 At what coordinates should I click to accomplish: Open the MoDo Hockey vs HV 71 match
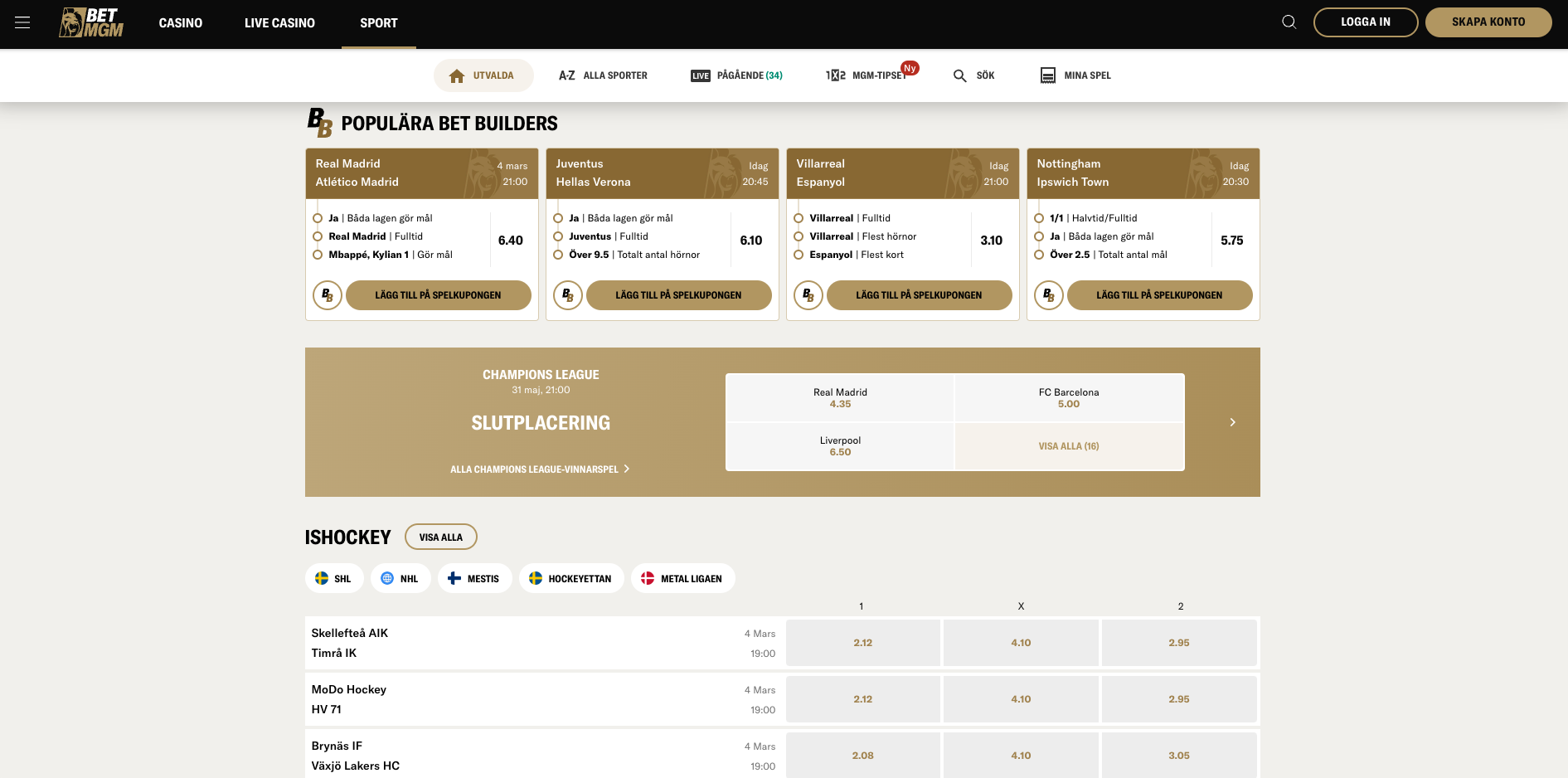[x=544, y=699]
